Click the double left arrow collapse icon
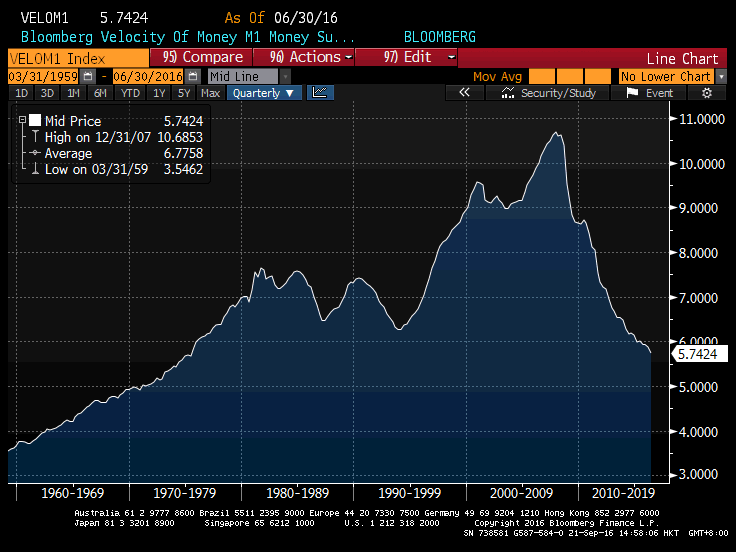This screenshot has height=552, width=736. point(464,93)
